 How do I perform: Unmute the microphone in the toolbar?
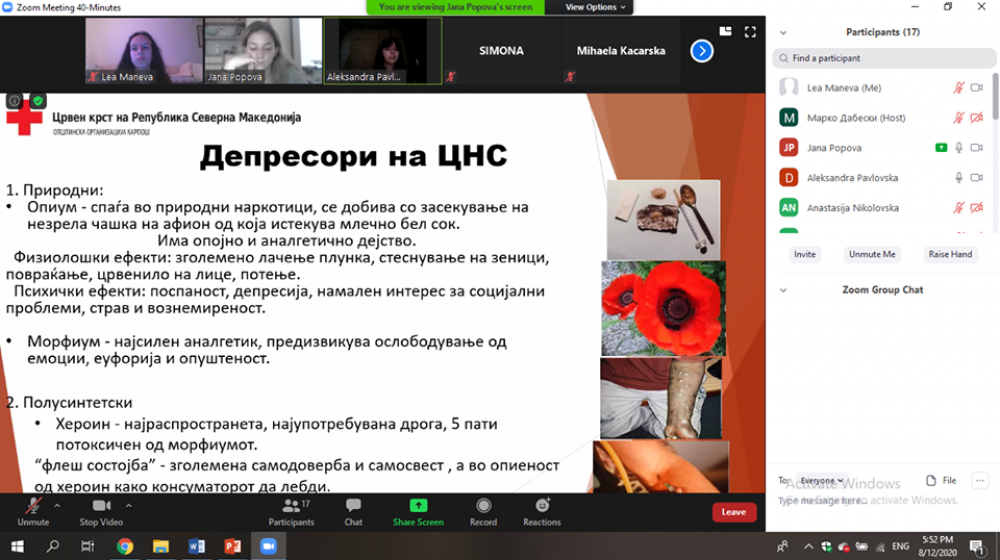[x=33, y=506]
